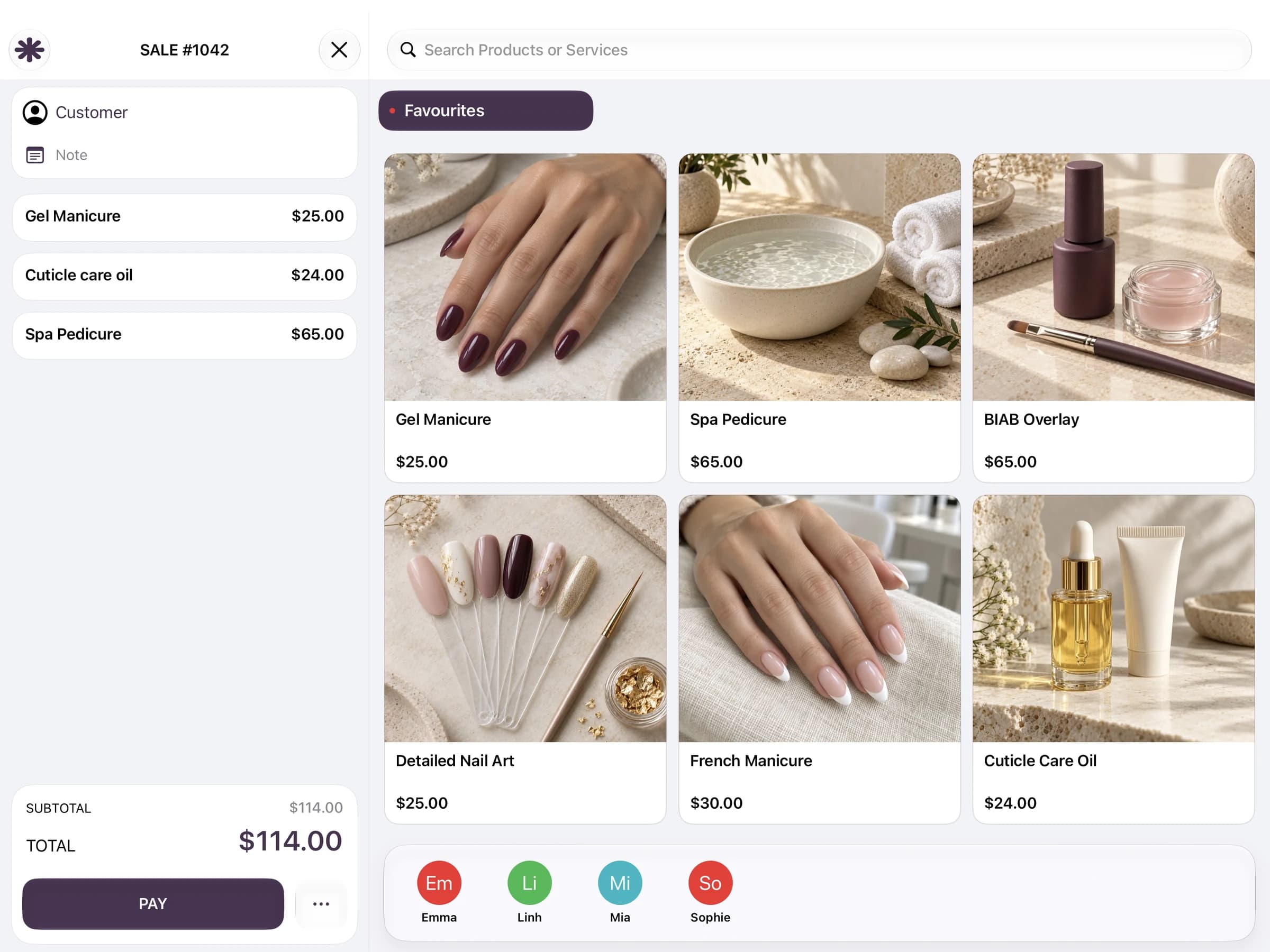The height and width of the screenshot is (952, 1270).
Task: Add a Customer to the sale
Action: point(184,113)
